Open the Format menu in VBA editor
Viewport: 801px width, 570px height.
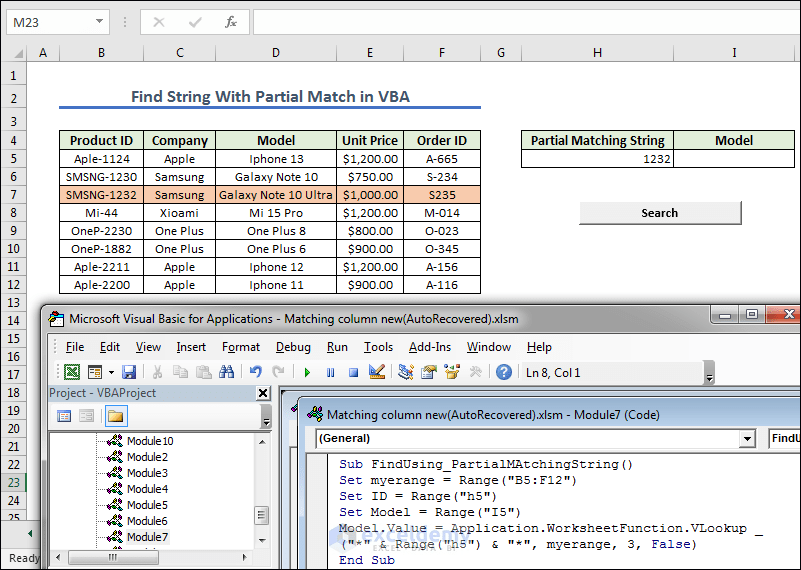tap(241, 347)
